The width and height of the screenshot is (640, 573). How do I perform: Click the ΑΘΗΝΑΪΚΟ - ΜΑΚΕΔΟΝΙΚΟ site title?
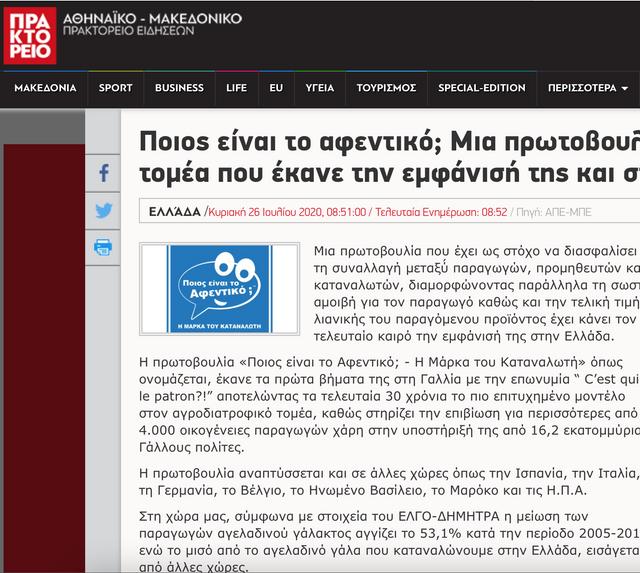[153, 18]
